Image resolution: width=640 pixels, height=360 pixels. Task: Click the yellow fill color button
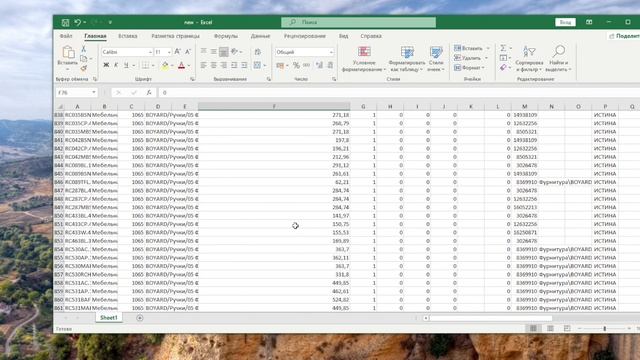[x=165, y=65]
